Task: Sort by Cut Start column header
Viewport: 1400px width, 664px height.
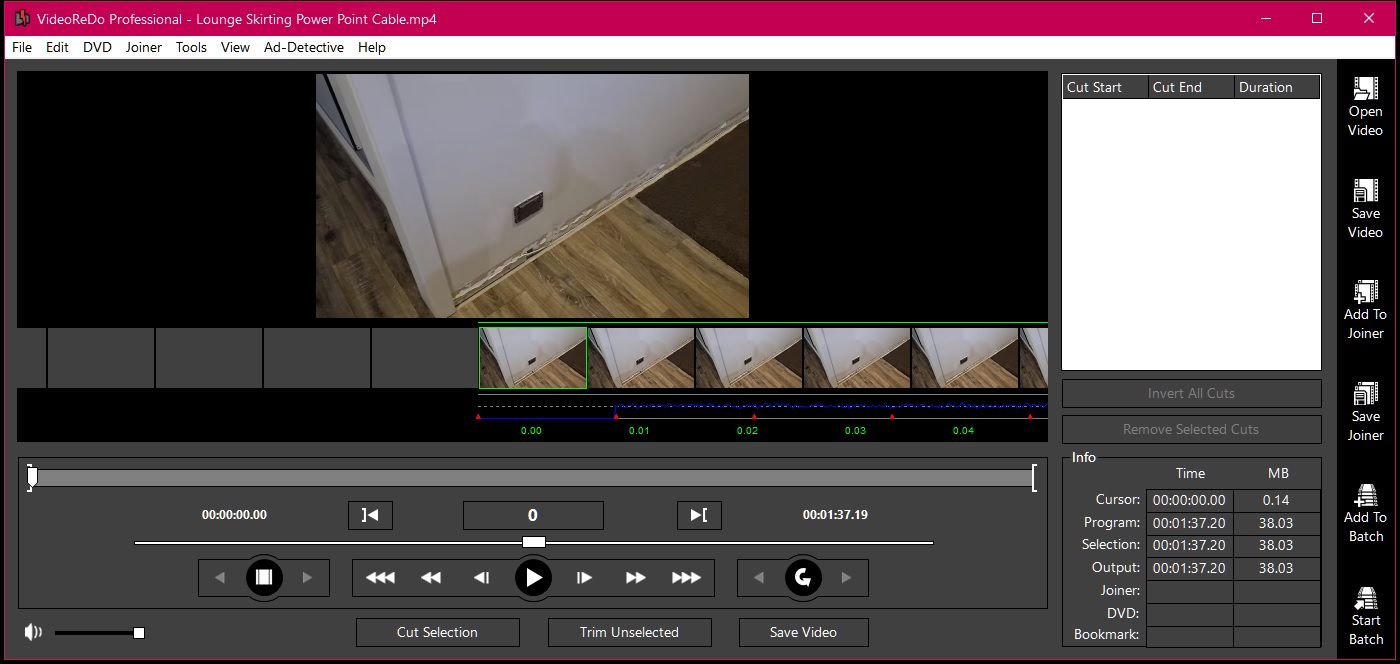Action: point(1105,87)
